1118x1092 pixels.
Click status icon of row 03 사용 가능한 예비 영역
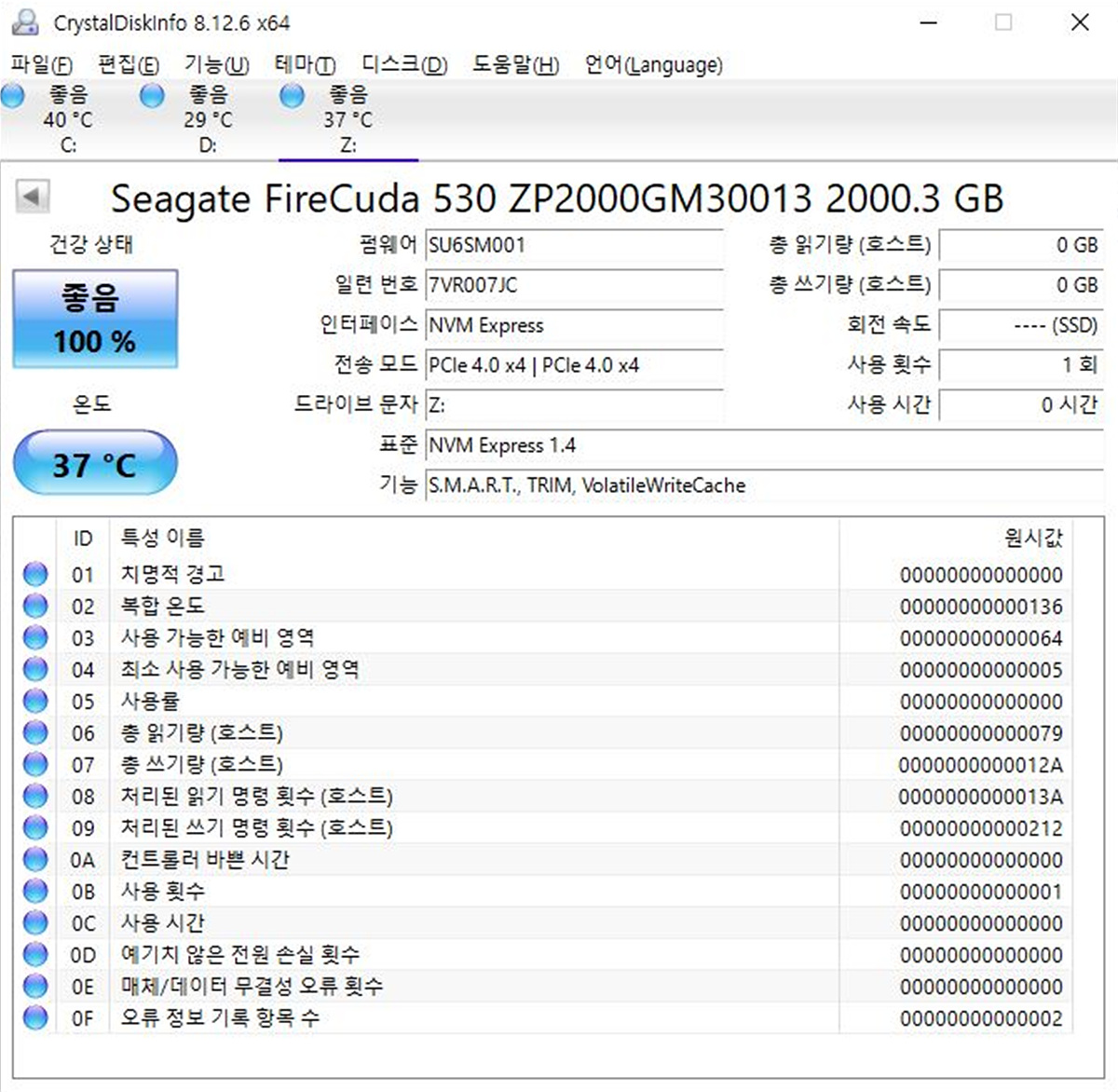(x=35, y=637)
